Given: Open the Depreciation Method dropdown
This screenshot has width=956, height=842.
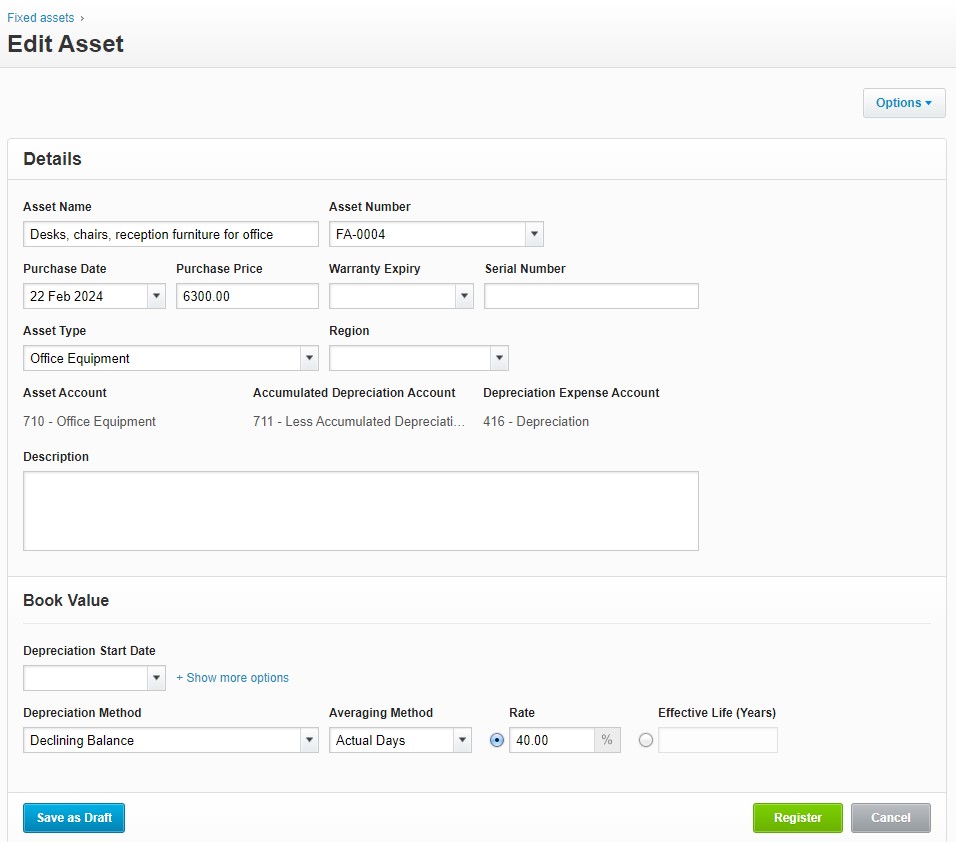Looking at the screenshot, I should coord(309,739).
